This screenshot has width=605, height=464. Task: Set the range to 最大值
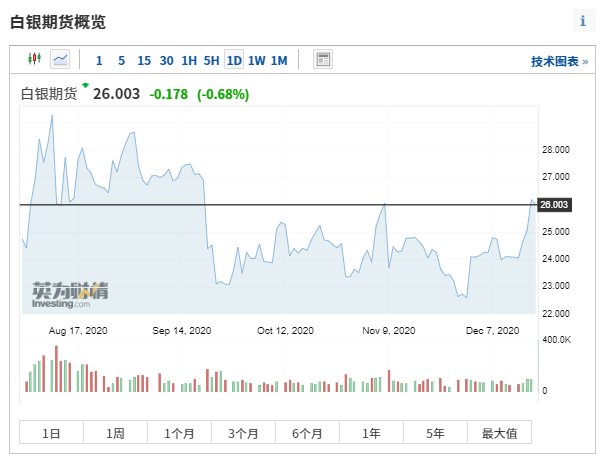[500, 434]
